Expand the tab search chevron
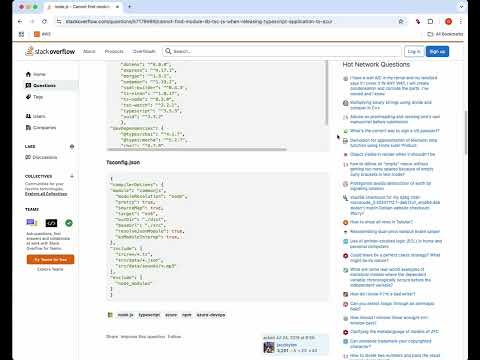 pos(461,7)
